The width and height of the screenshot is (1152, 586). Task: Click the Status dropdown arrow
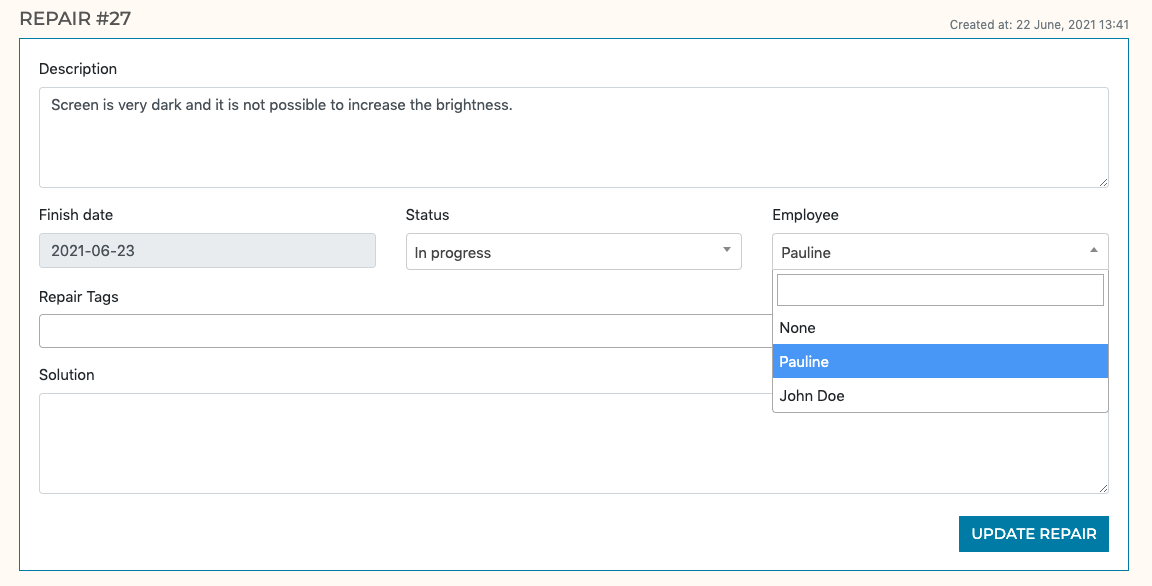tap(727, 250)
